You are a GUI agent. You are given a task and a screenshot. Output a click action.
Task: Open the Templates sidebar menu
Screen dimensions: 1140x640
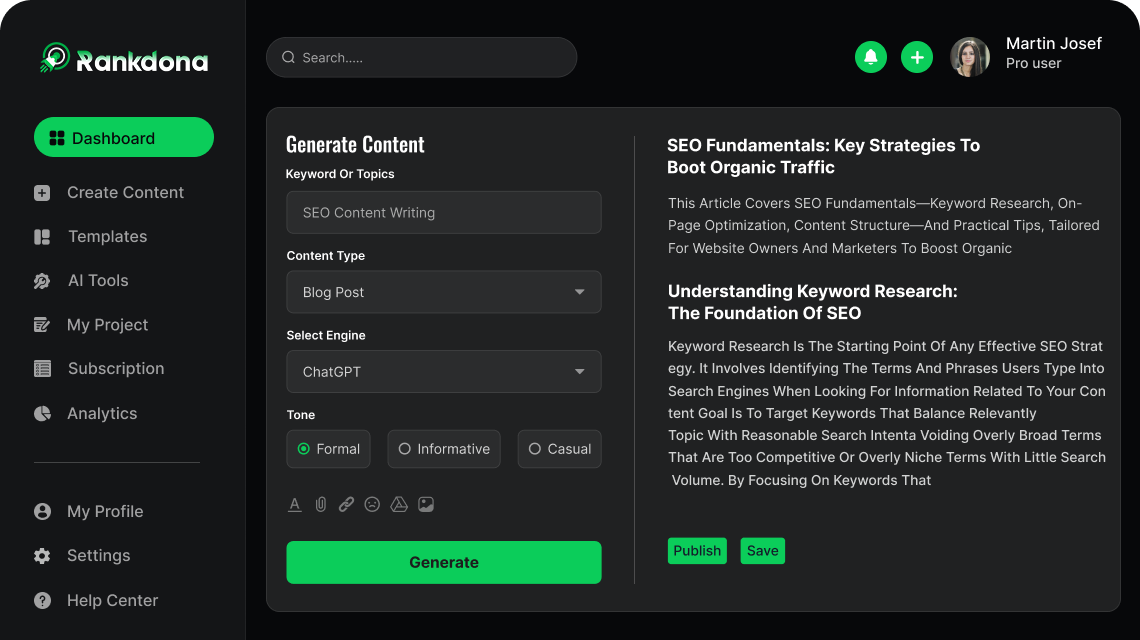tap(107, 237)
